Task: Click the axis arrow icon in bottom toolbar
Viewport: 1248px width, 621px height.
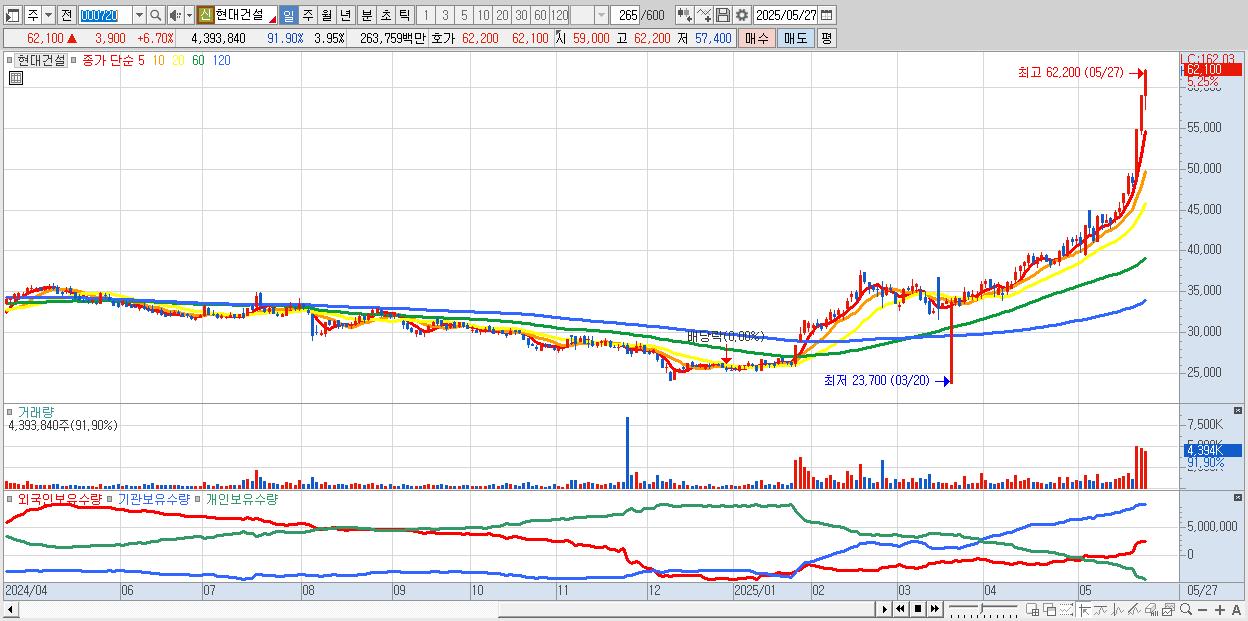Action: pos(1084,609)
